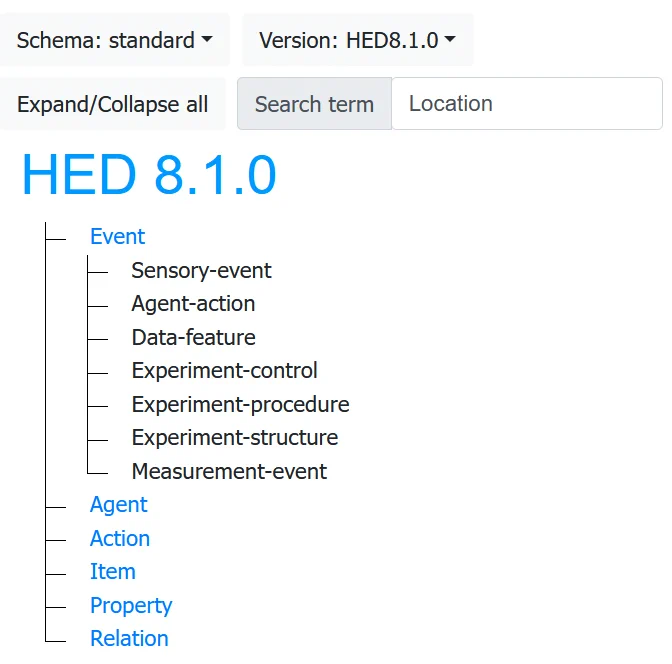Click the HED 8.1.0 heading link
Image resolution: width=672 pixels, height=664 pixels.
(x=149, y=175)
